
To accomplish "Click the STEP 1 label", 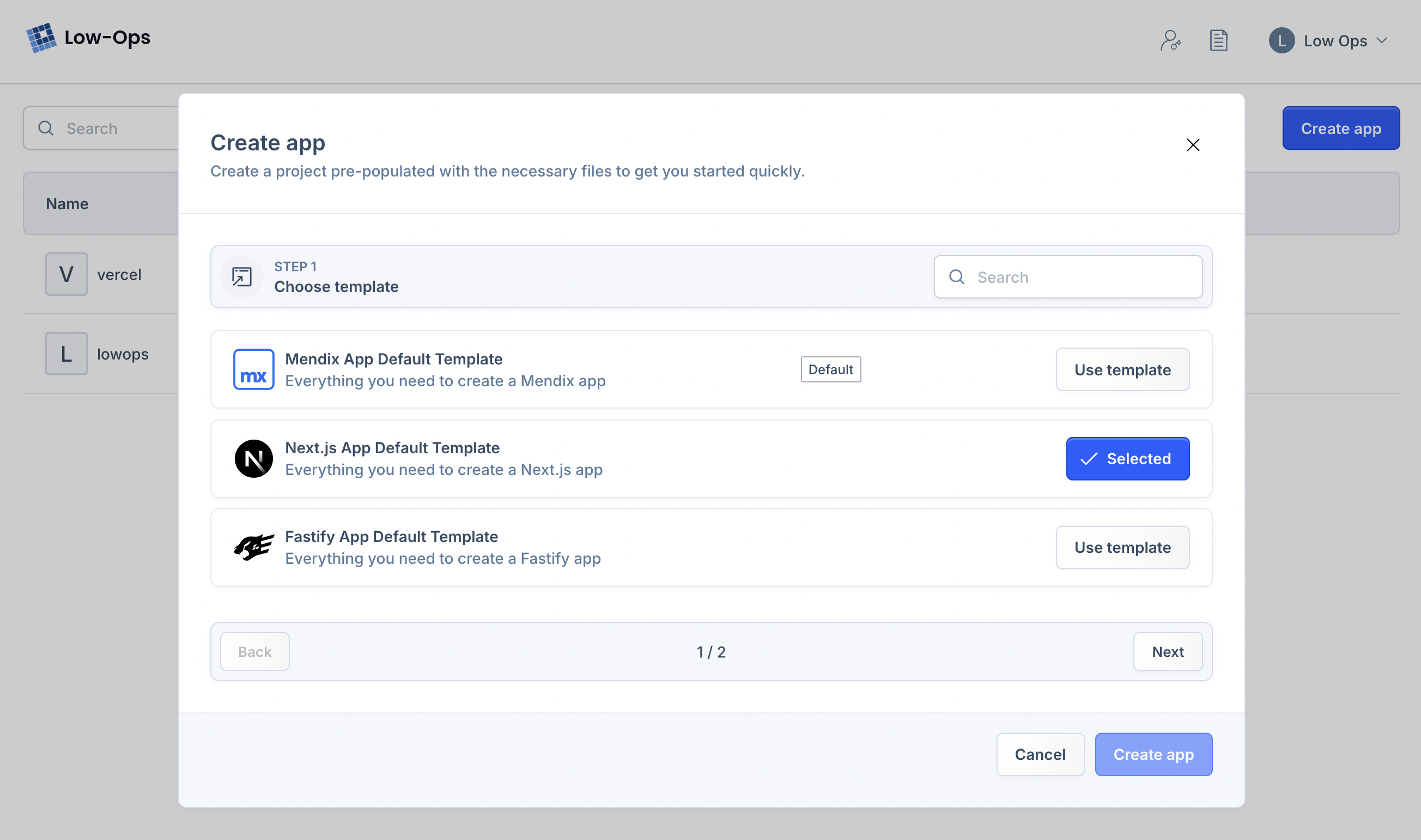I will point(295,266).
